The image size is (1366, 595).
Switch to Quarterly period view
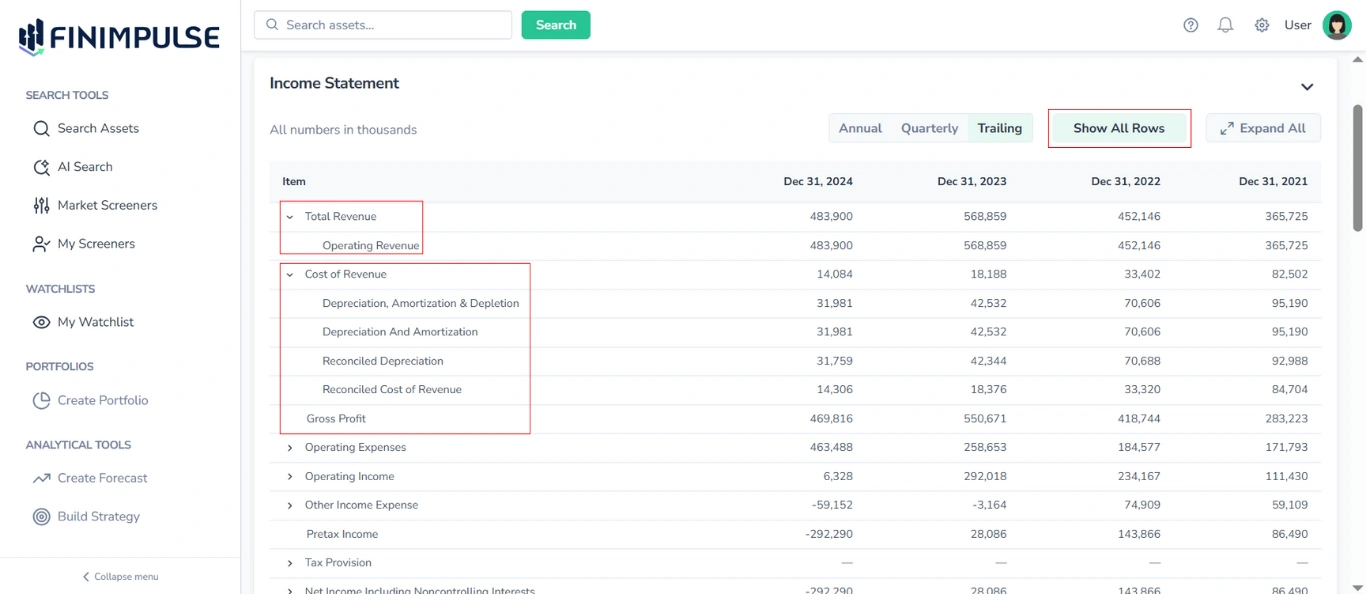point(928,128)
